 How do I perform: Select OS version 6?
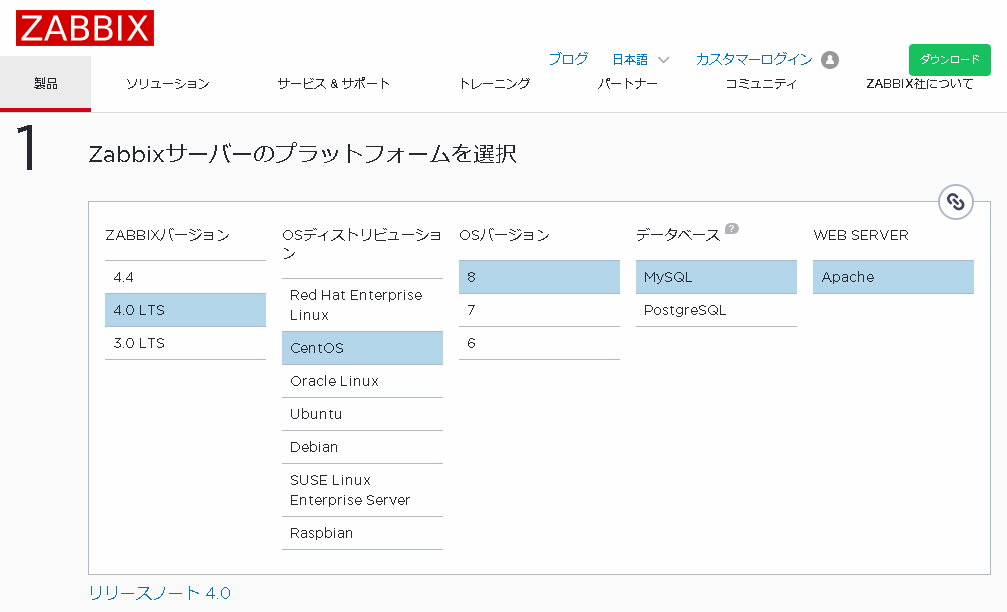click(x=539, y=343)
